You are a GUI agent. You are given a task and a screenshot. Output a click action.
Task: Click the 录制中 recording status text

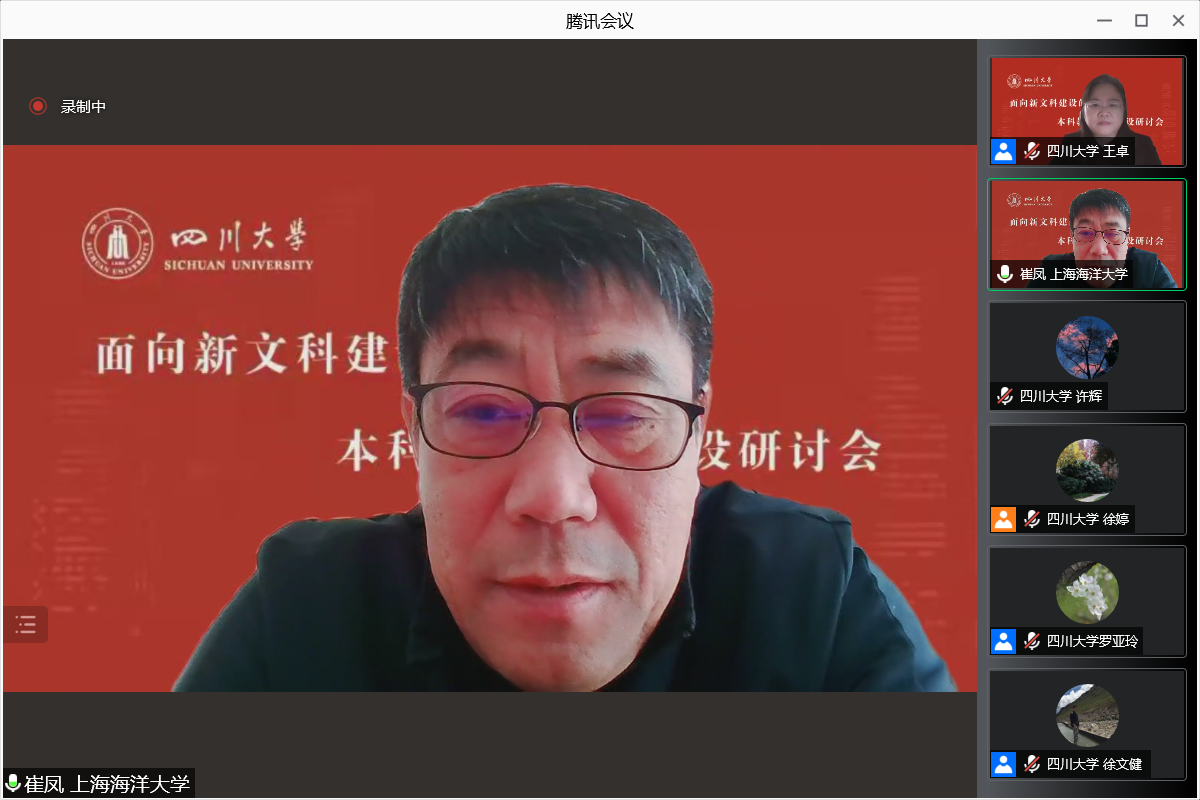(83, 106)
